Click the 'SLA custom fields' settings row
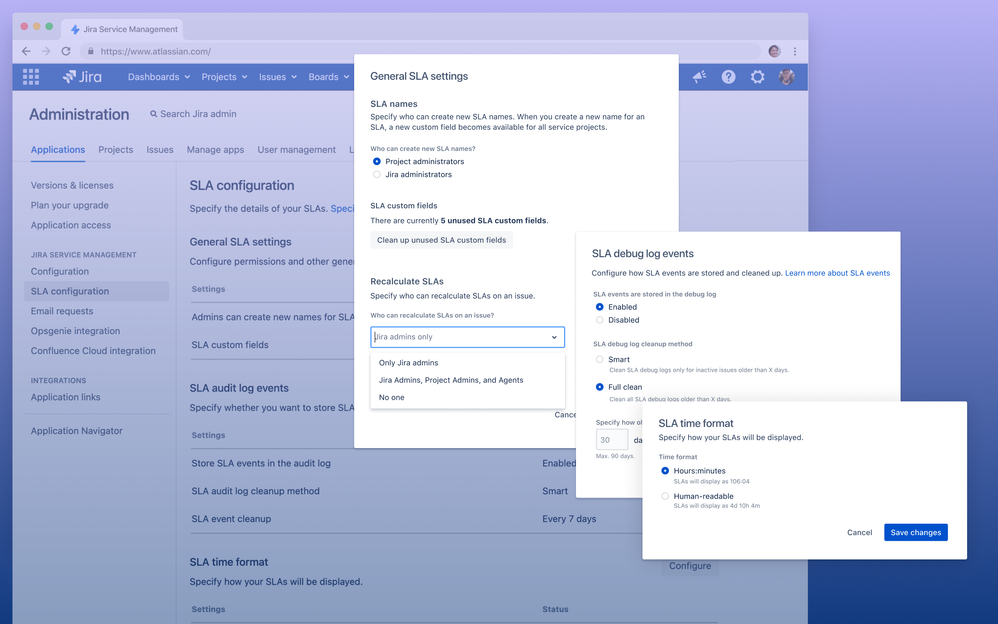 (x=230, y=344)
